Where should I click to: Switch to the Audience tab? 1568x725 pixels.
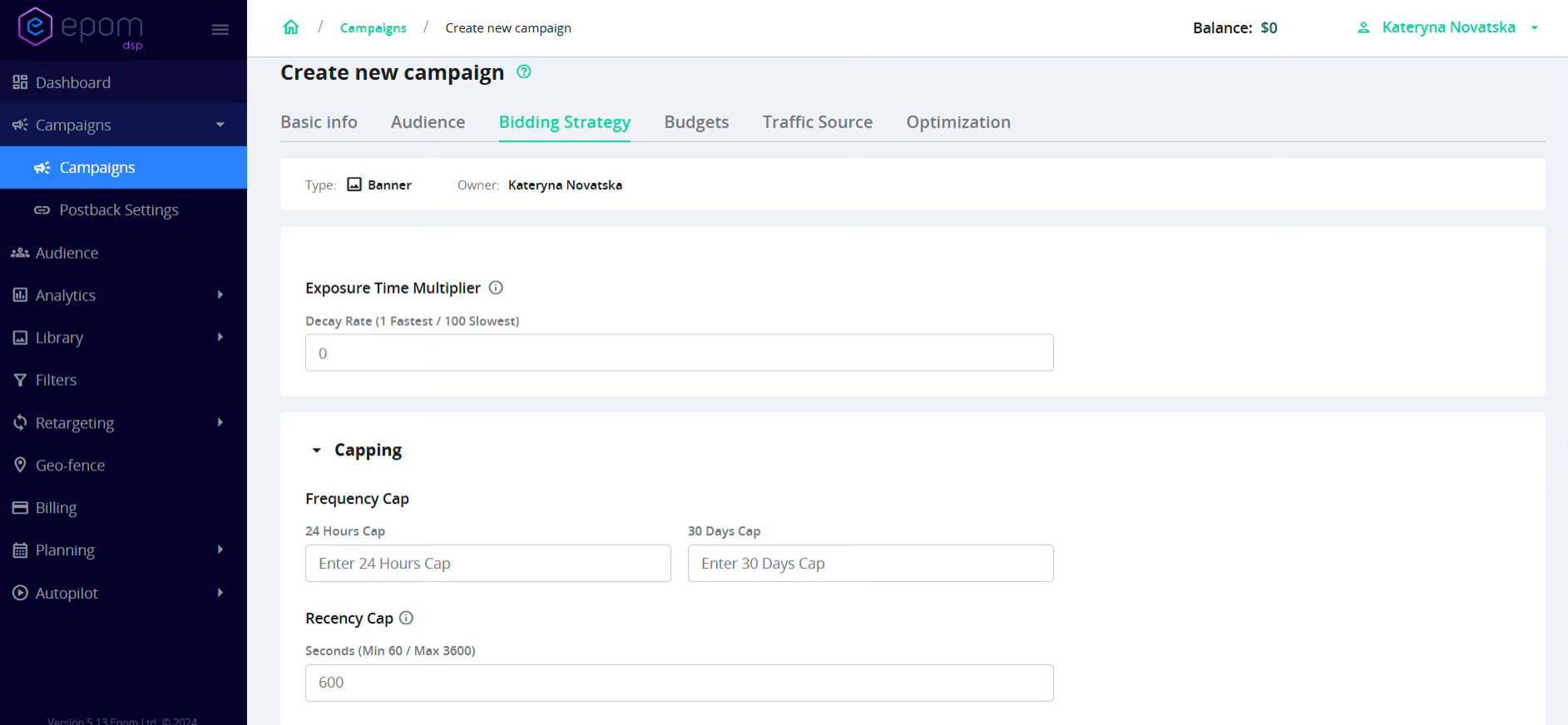[428, 122]
